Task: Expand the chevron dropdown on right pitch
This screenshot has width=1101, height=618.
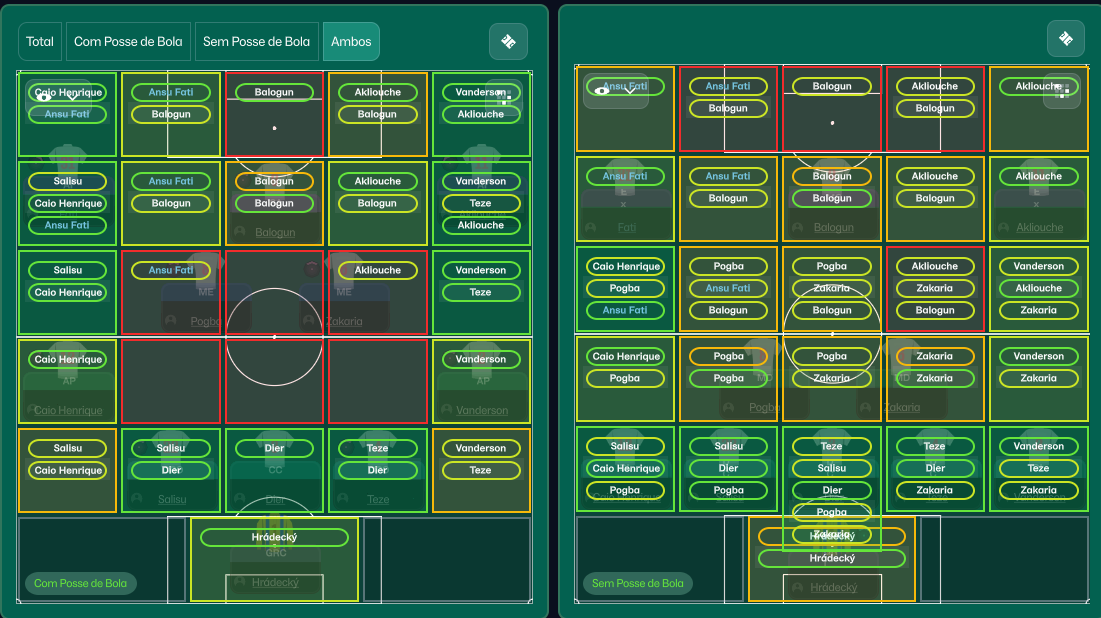Action: tap(630, 90)
